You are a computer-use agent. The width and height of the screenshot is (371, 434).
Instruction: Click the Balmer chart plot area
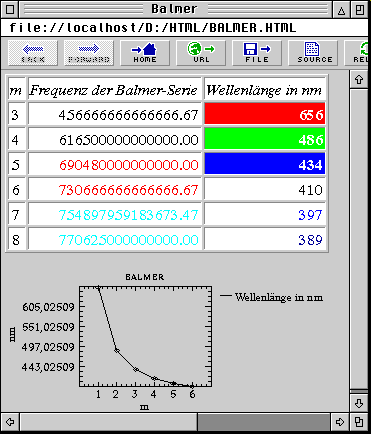coord(145,336)
